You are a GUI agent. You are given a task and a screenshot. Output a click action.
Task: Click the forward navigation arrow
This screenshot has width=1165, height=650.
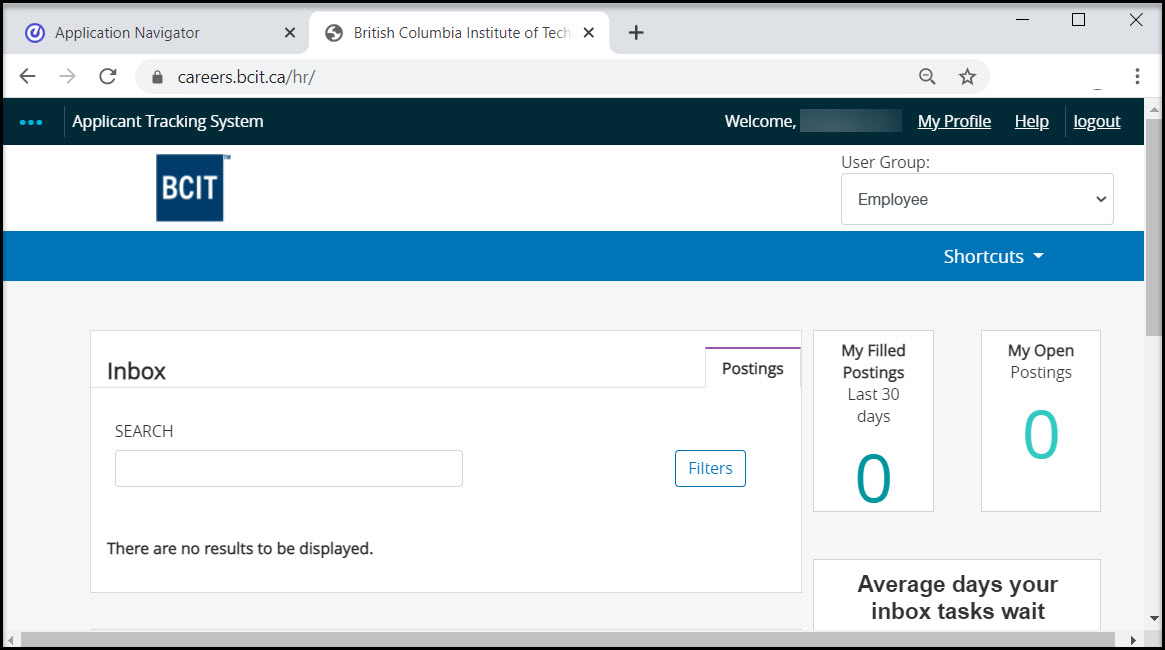(66, 76)
